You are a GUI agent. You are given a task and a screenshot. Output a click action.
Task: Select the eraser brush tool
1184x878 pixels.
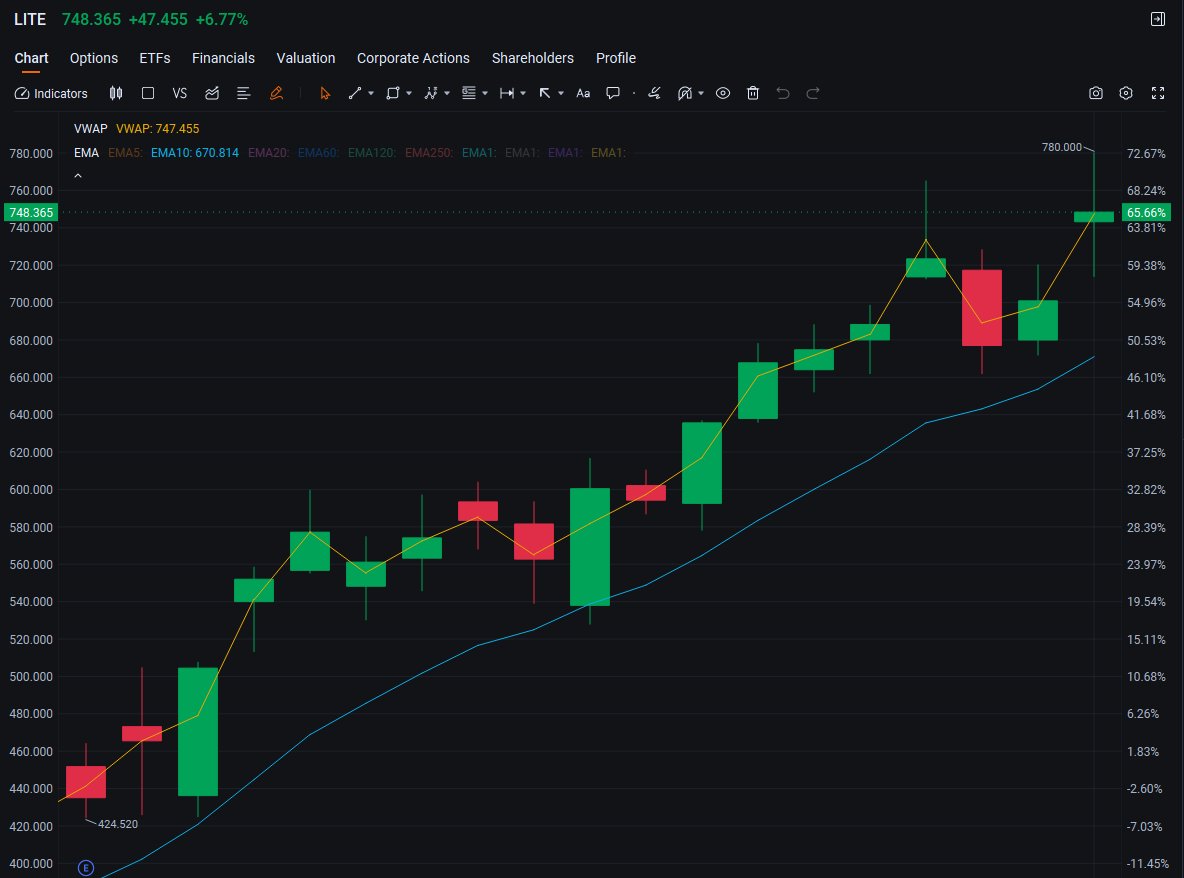655,94
